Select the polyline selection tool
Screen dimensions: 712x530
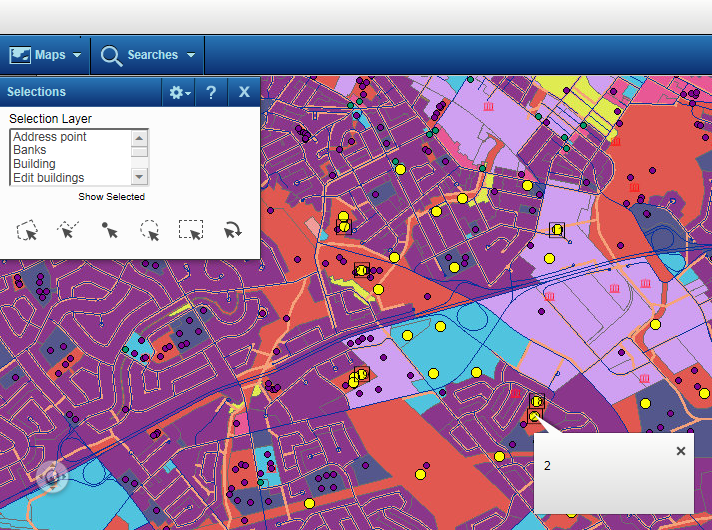point(68,230)
